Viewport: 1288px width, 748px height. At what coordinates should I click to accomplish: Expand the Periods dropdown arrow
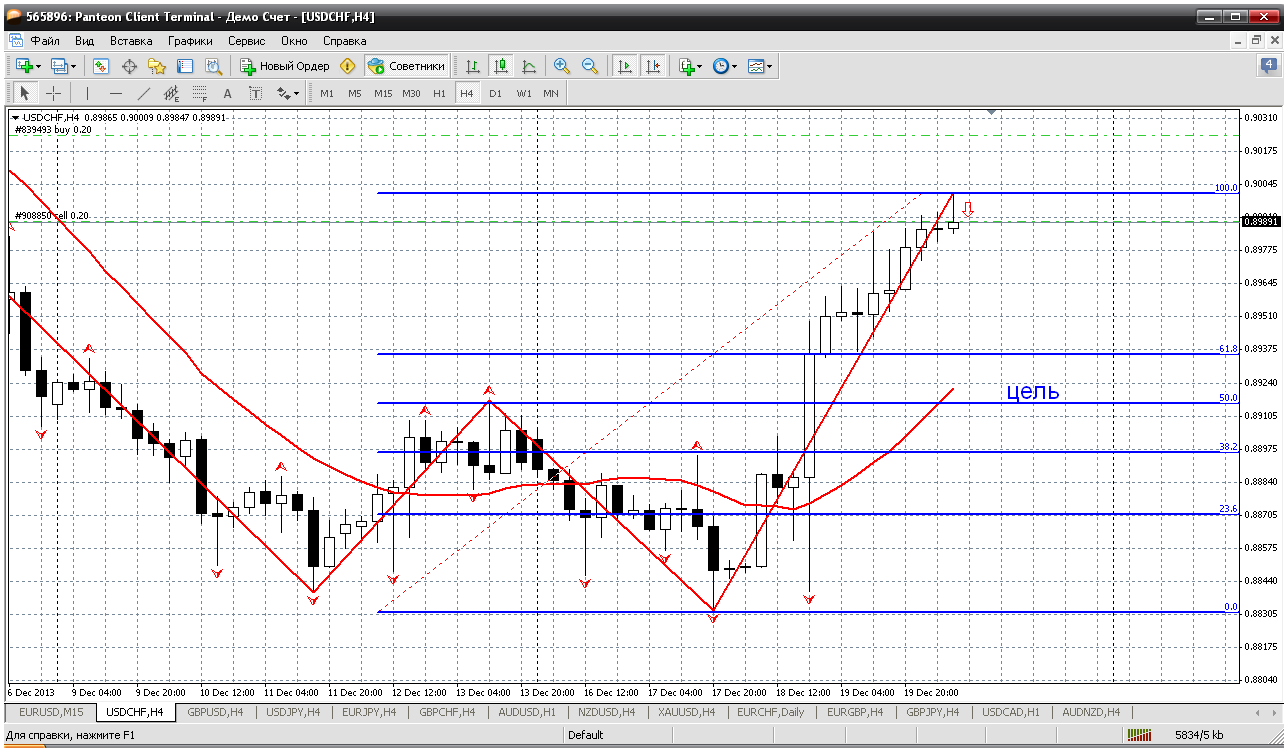point(734,66)
